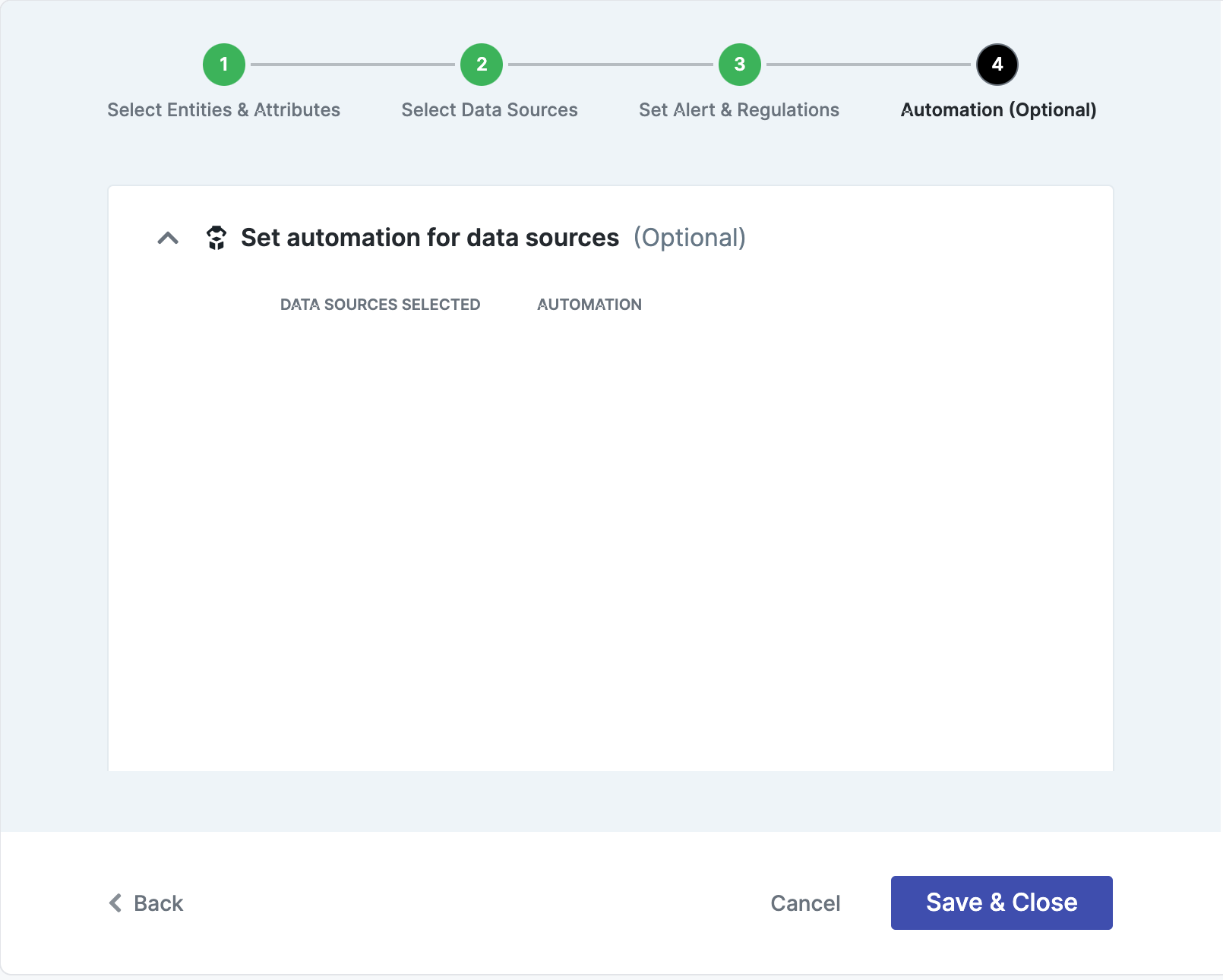Viewport: 1223px width, 980px height.
Task: Click the (Optional) heading label
Action: point(690,239)
